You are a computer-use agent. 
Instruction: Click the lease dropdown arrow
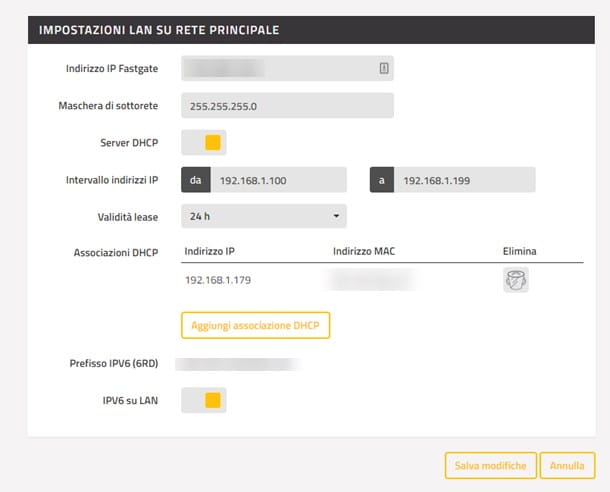(x=336, y=216)
